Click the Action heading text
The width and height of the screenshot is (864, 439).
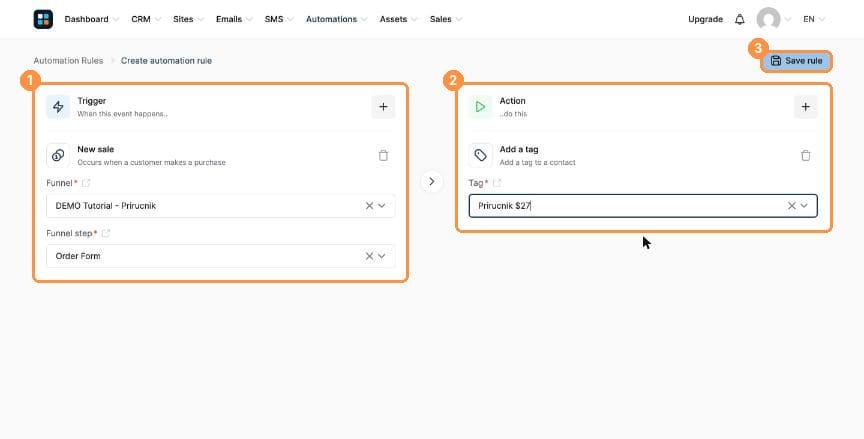point(512,101)
